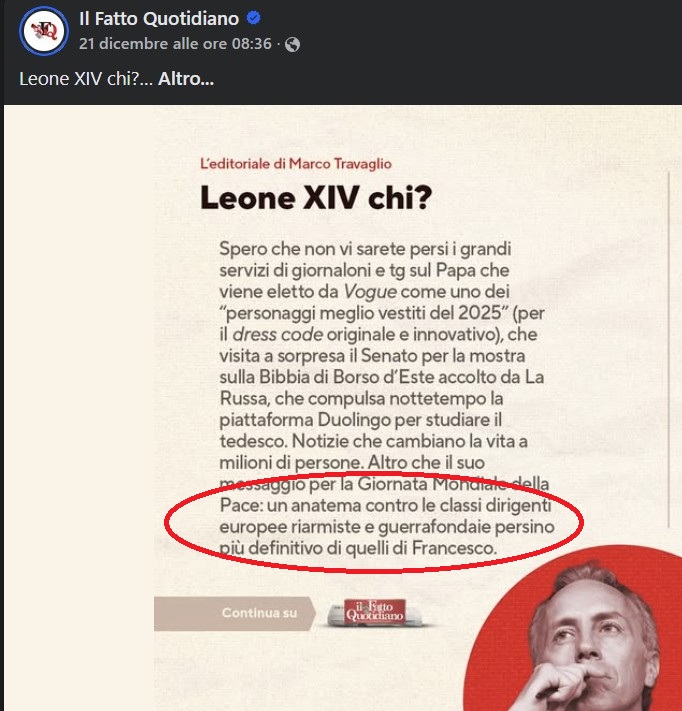Image resolution: width=682 pixels, height=711 pixels.
Task: Click the italic phrase 'dress code'
Action: (278, 335)
